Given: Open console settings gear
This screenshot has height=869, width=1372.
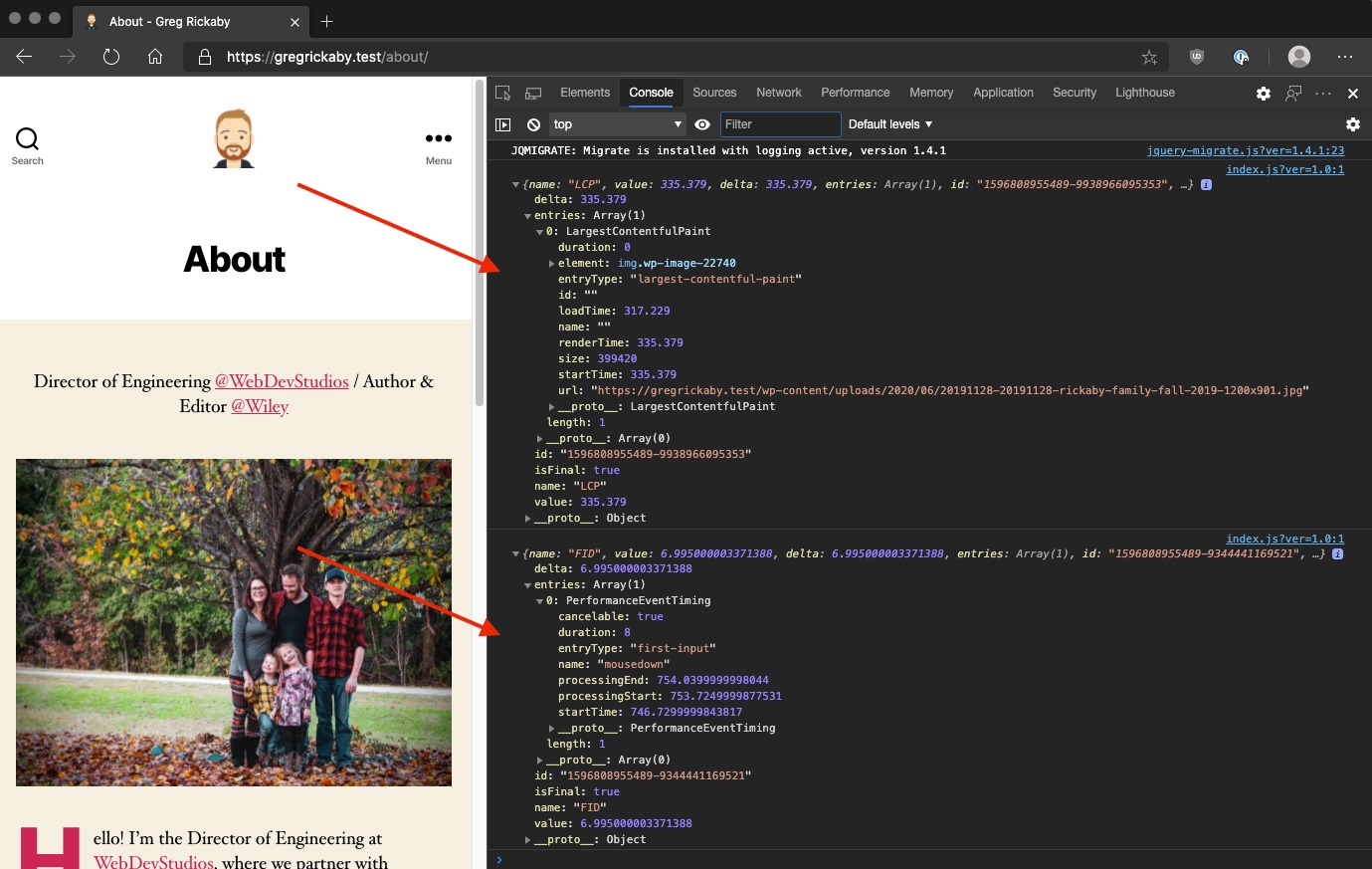Looking at the screenshot, I should click(x=1353, y=124).
